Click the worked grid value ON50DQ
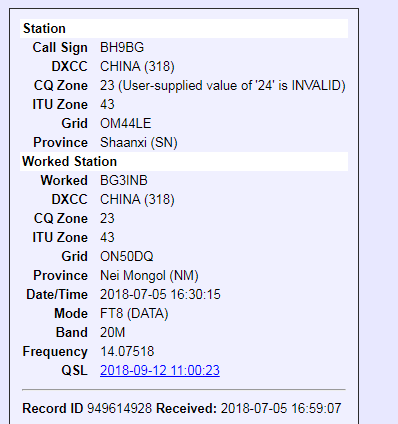Screen dimensions: 398x424 coord(127,256)
